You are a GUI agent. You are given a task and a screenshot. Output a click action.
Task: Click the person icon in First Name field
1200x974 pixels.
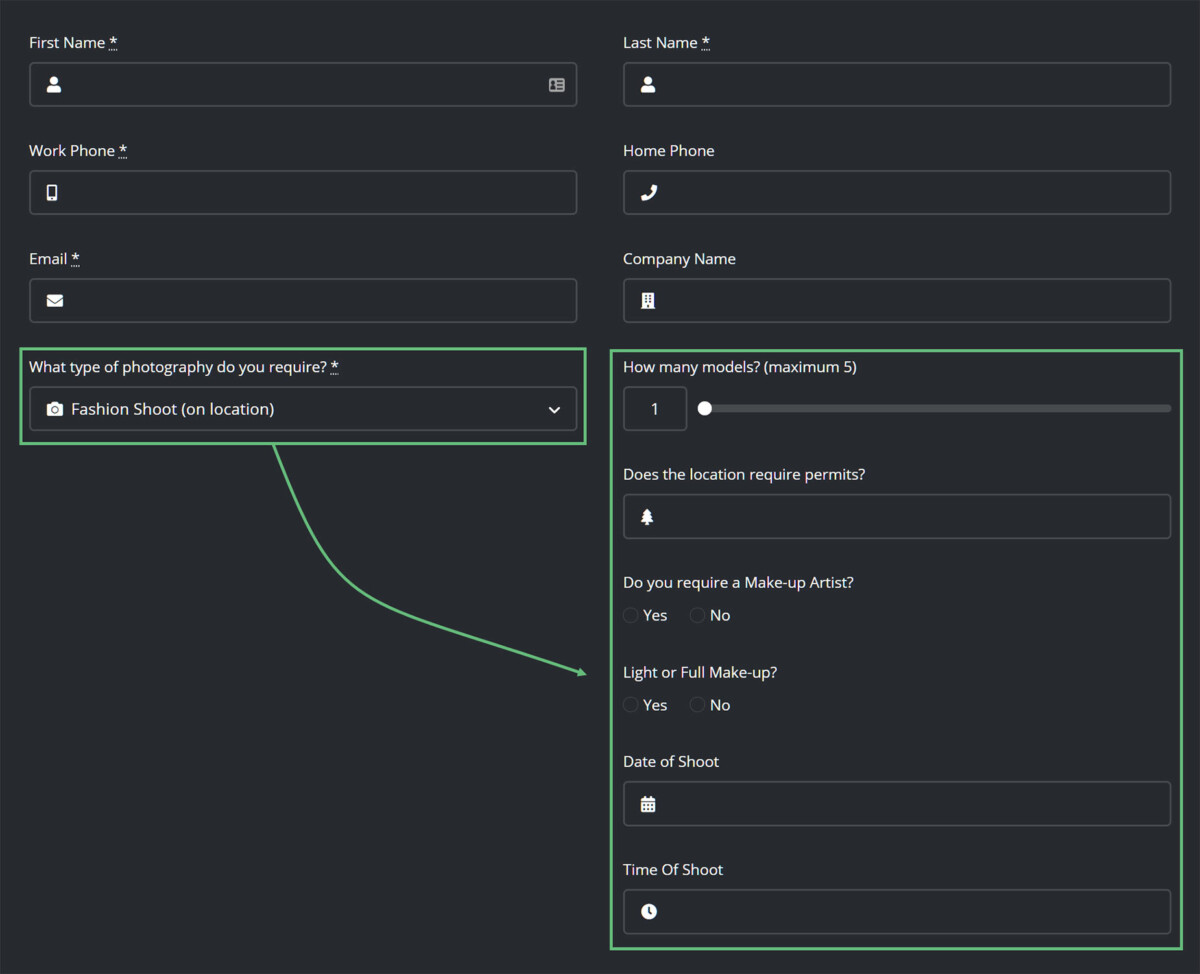tap(54, 85)
